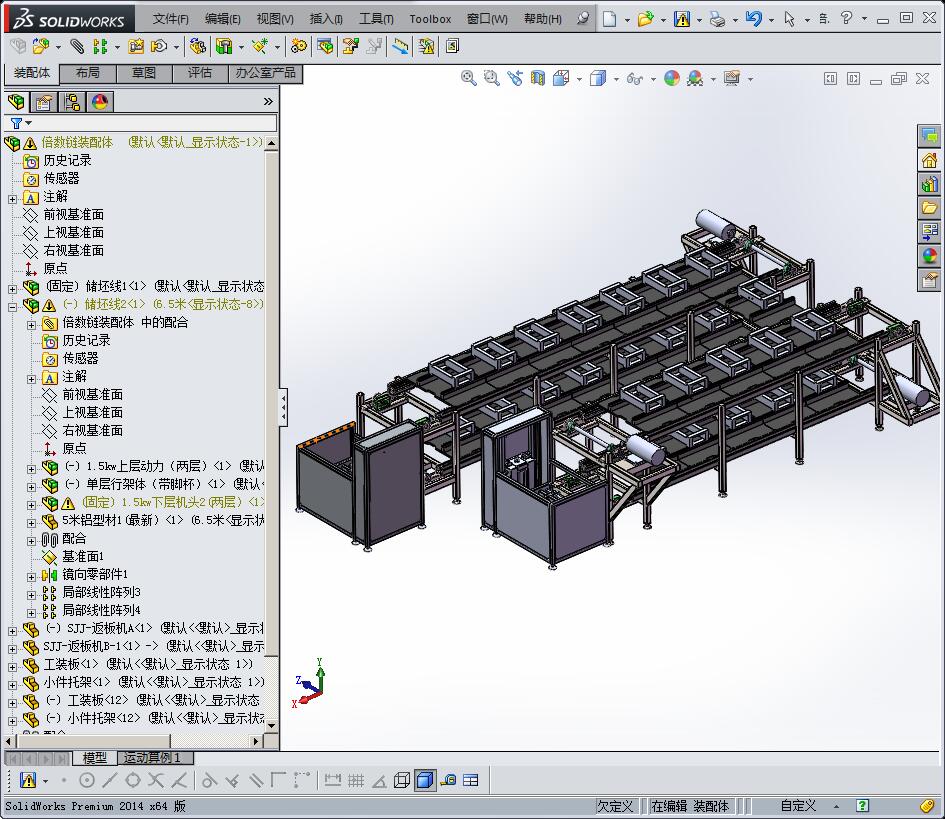Toggle shaded with edges display in bottom toolbar
This screenshot has height=819, width=945.
425,780
